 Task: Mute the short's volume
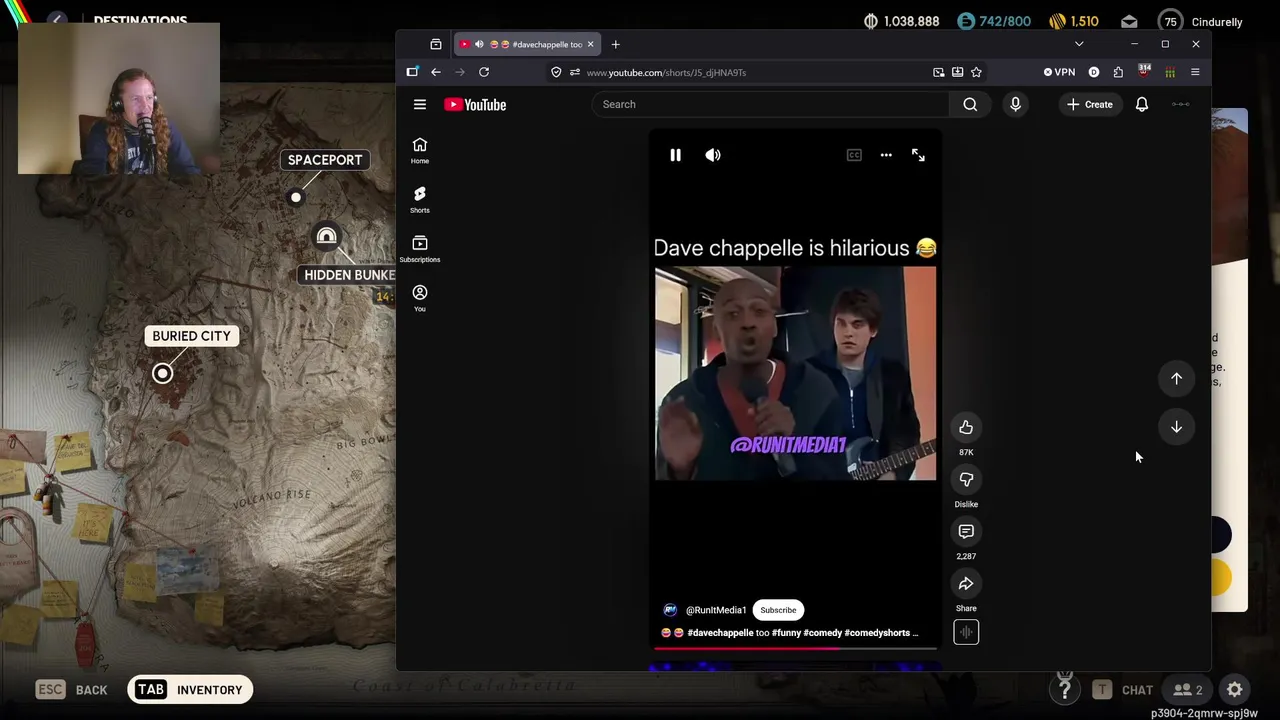pos(713,155)
